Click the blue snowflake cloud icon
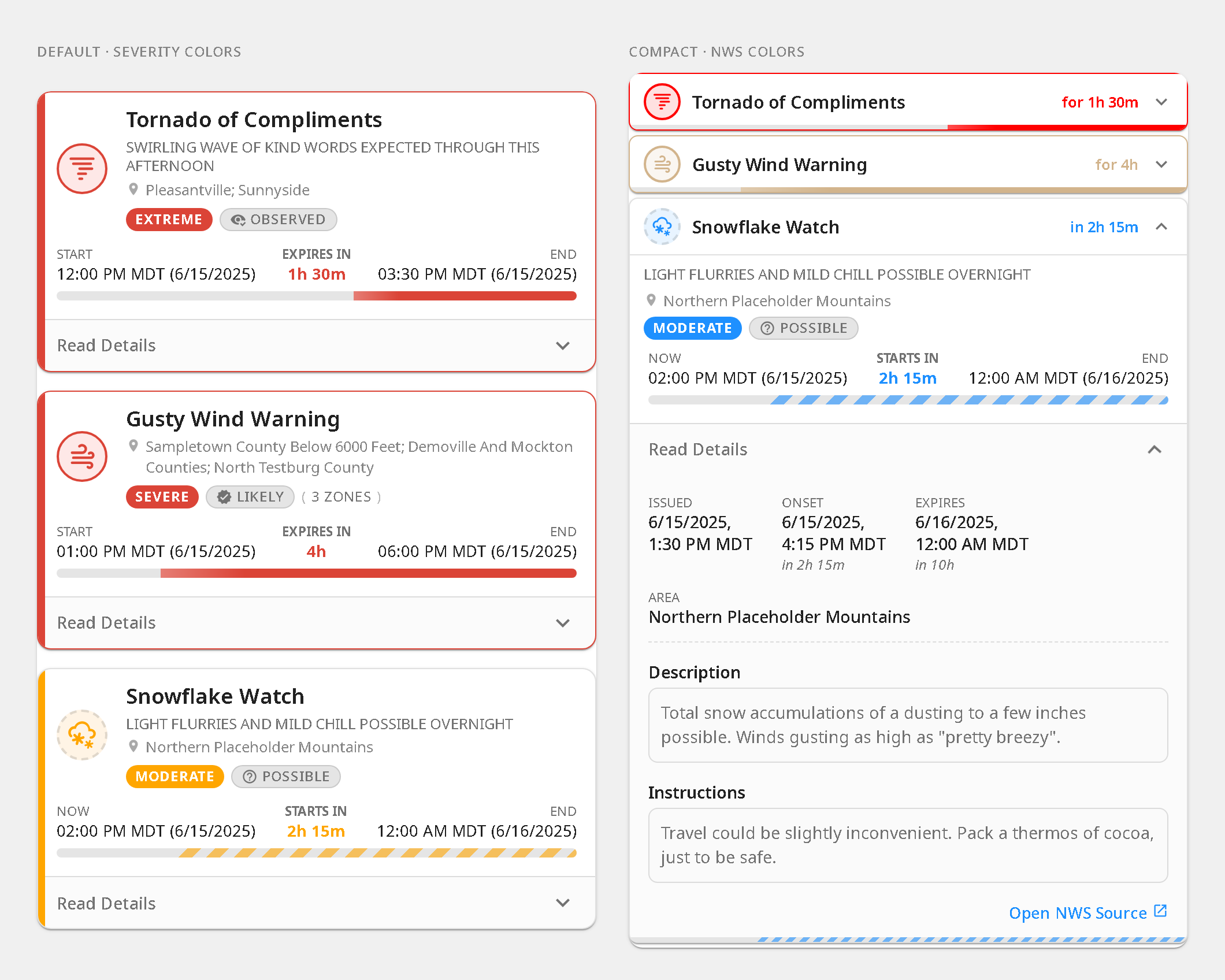Viewport: 1225px width, 980px height. (662, 227)
